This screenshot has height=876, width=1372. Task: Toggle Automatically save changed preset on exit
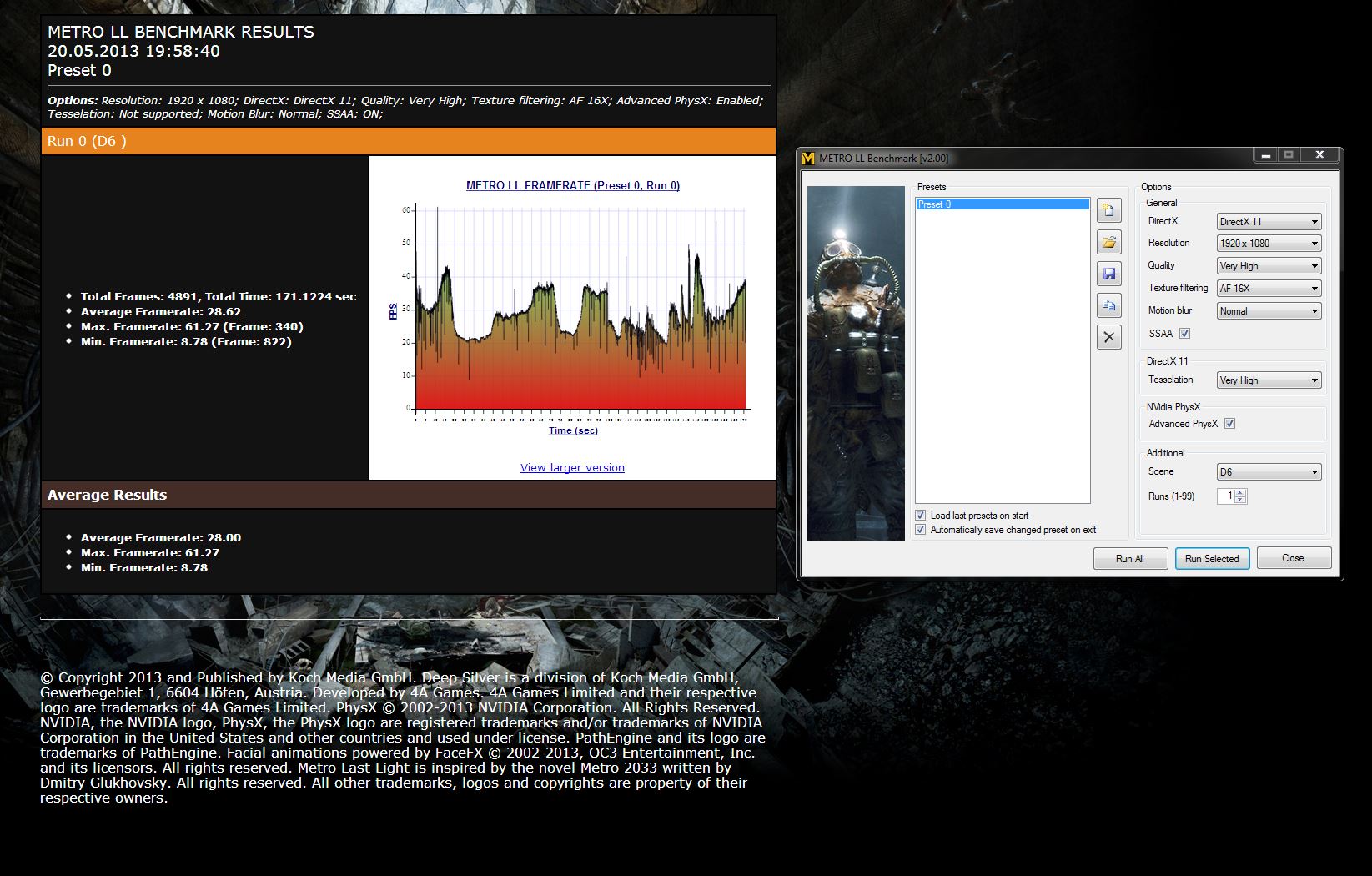920,530
